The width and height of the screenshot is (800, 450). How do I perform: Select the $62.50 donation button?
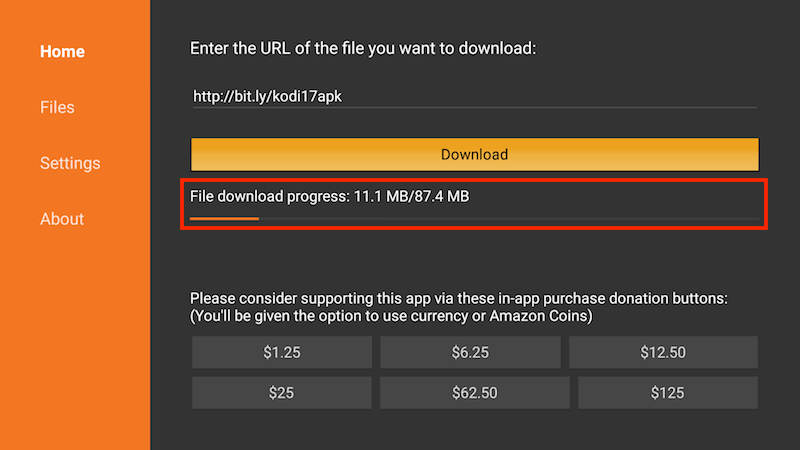474,393
